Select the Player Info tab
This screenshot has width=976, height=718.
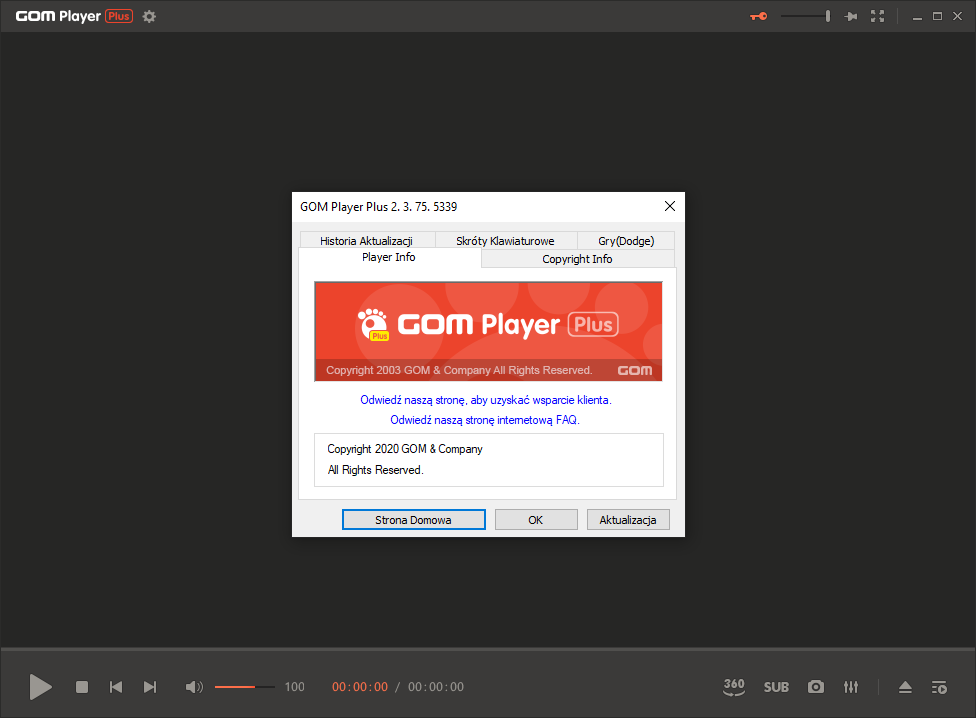[x=389, y=258]
